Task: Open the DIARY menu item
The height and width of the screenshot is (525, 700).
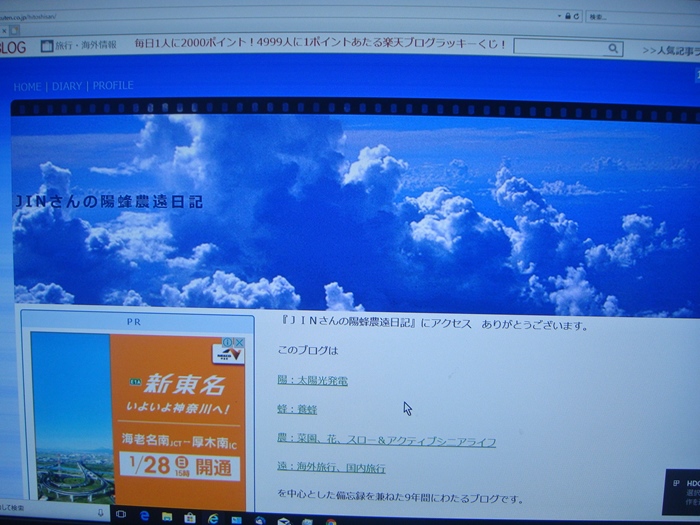Action: (67, 86)
